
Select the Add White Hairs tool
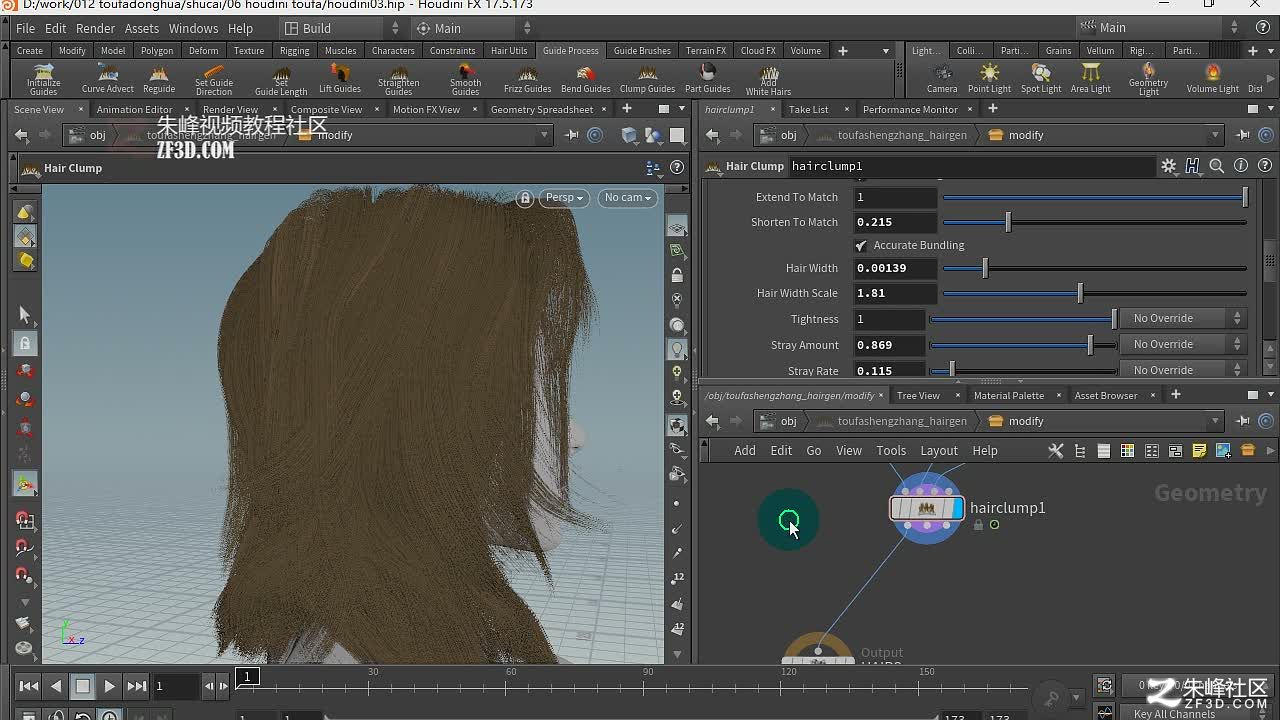pos(768,79)
